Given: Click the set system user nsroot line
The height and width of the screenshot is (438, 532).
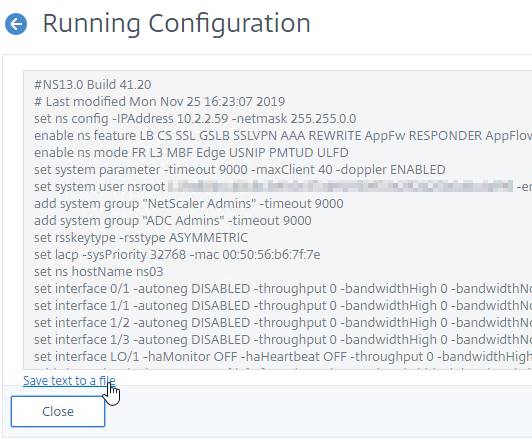Looking at the screenshot, I should click(x=283, y=186).
